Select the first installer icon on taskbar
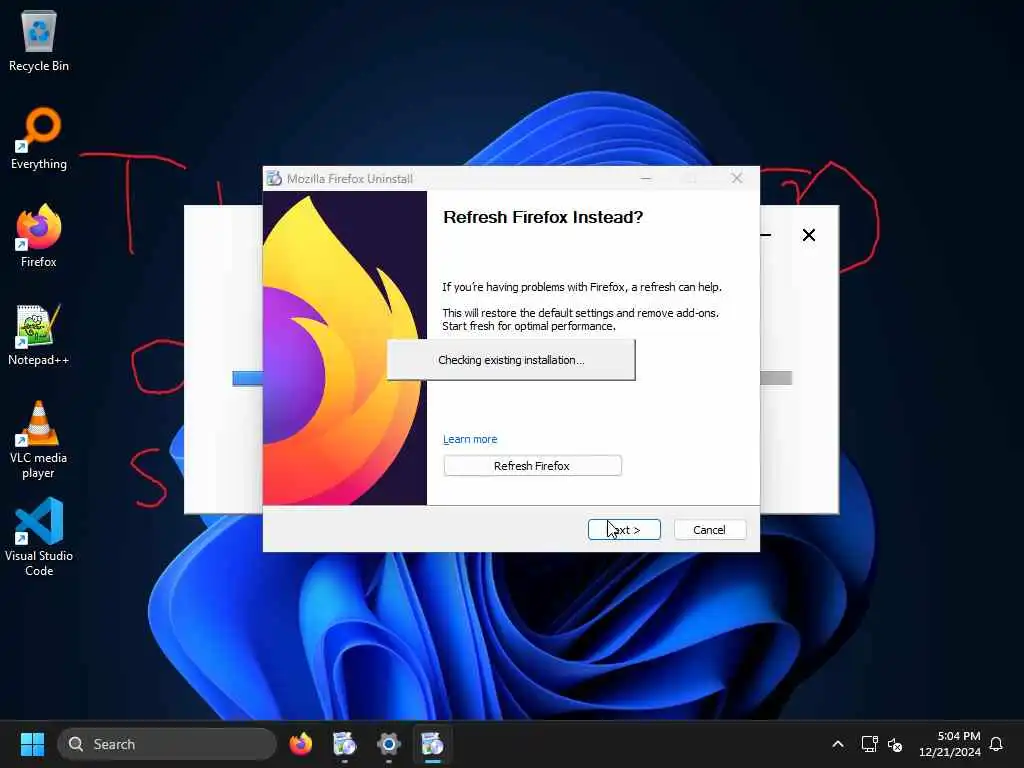 [x=345, y=744]
